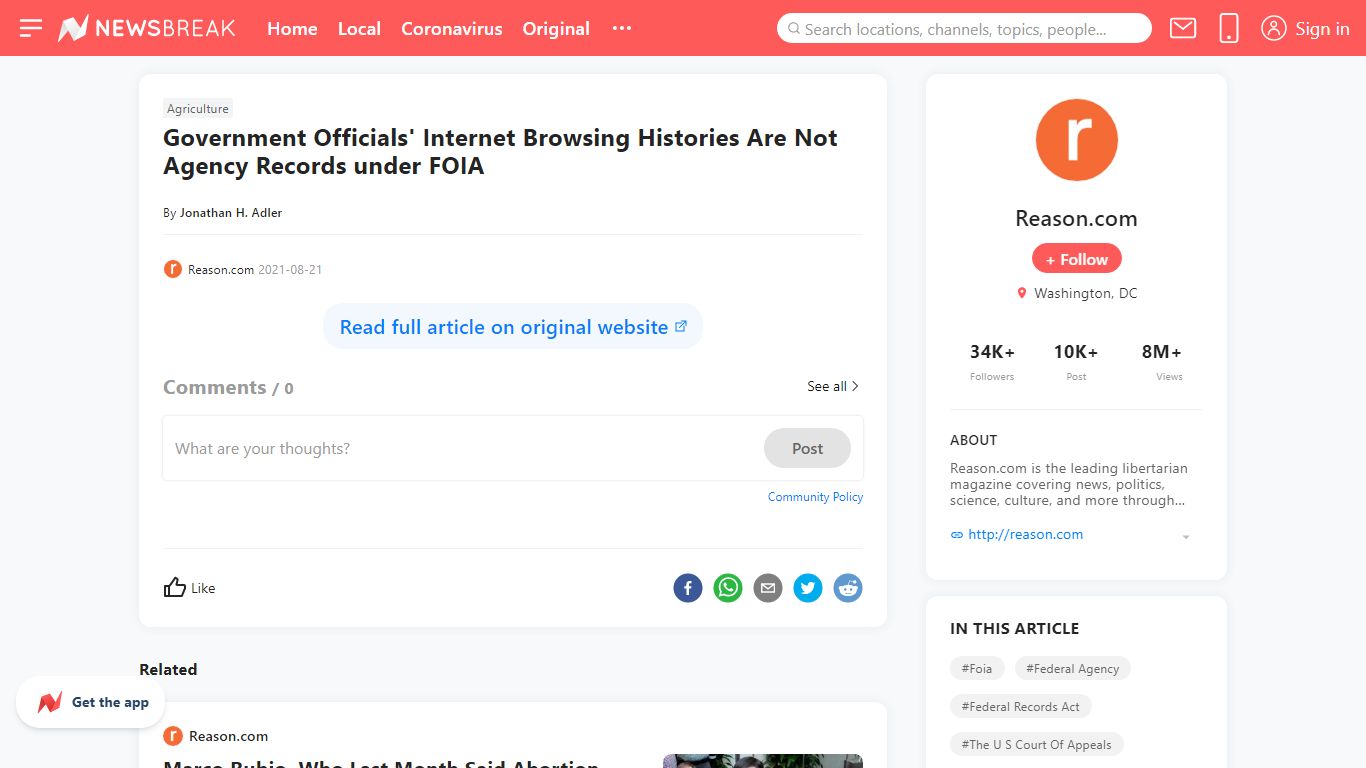Open the related article thumbnail image
Screen dimensions: 1366x768
point(763,761)
